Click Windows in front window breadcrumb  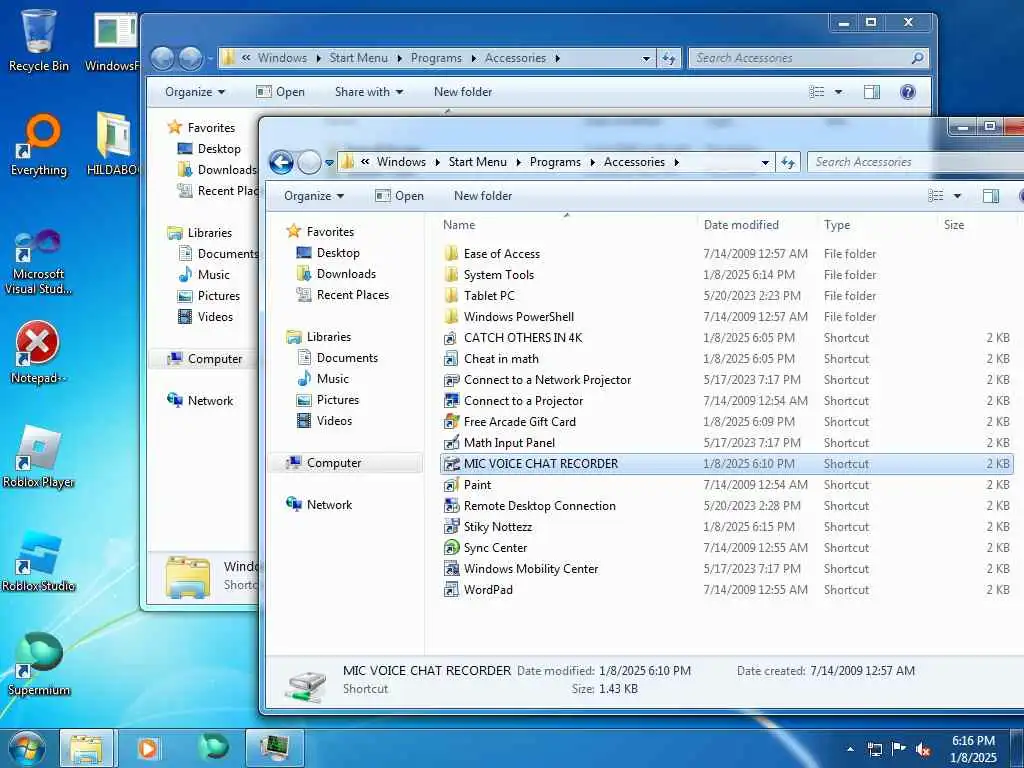pyautogui.click(x=401, y=162)
